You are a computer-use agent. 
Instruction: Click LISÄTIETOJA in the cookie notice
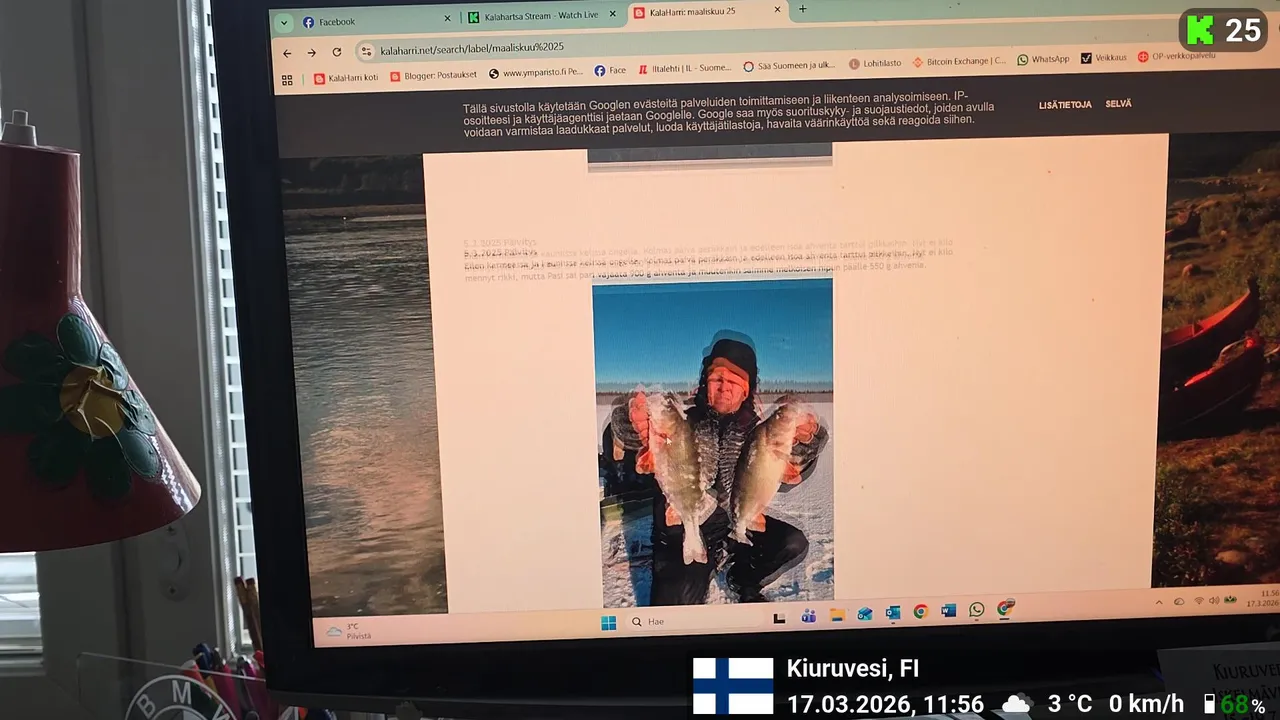click(x=1065, y=105)
